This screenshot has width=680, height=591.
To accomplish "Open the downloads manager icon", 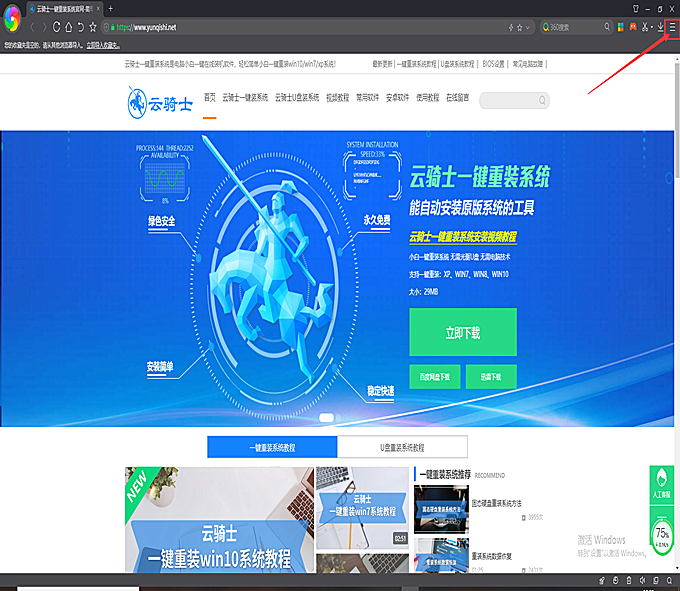I will (x=660, y=27).
